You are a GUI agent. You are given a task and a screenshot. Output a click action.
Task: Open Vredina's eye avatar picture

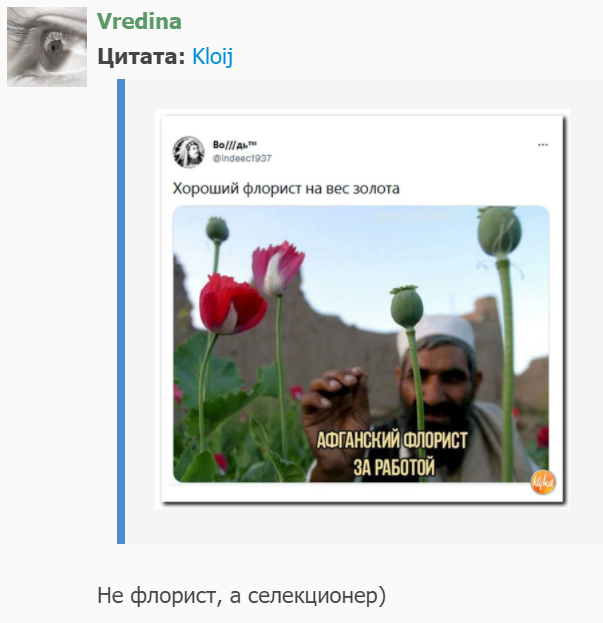point(47,46)
